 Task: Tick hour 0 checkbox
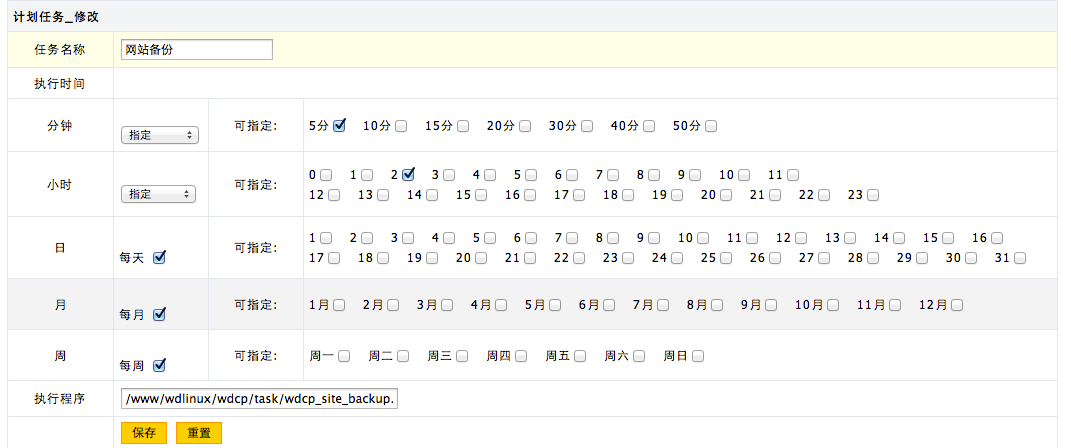click(327, 175)
